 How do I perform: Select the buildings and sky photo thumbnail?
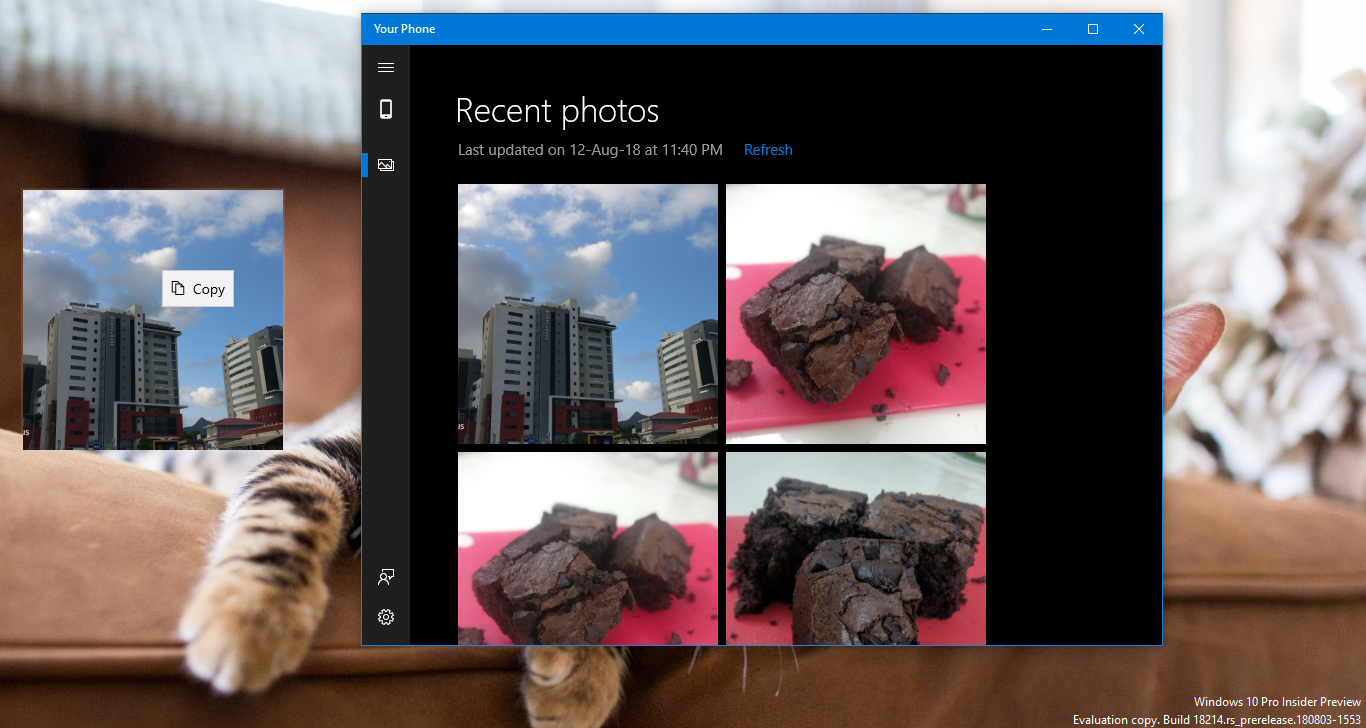pyautogui.click(x=588, y=314)
